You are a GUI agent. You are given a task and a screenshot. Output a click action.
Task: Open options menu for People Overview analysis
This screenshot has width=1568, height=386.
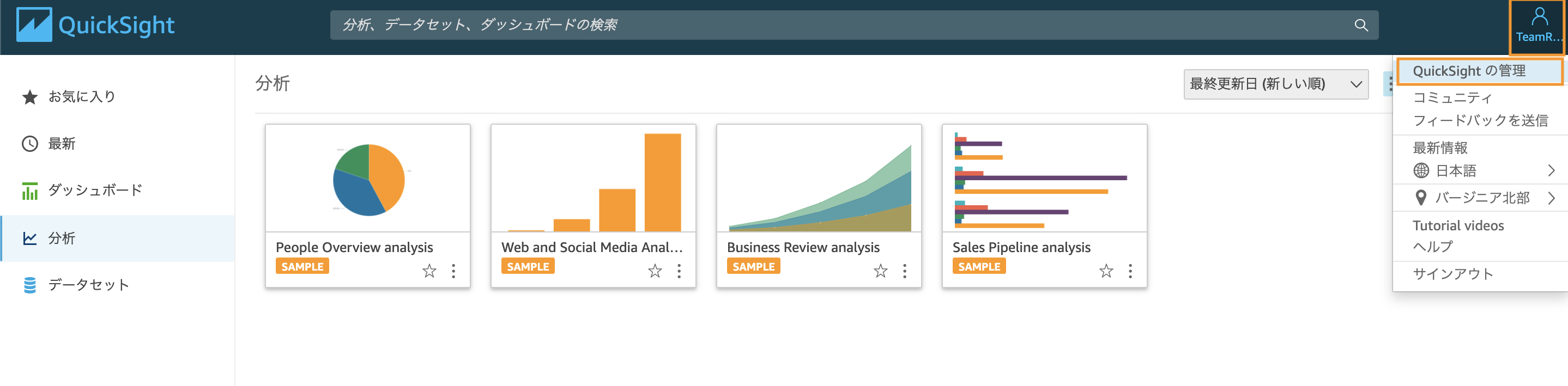tap(453, 271)
